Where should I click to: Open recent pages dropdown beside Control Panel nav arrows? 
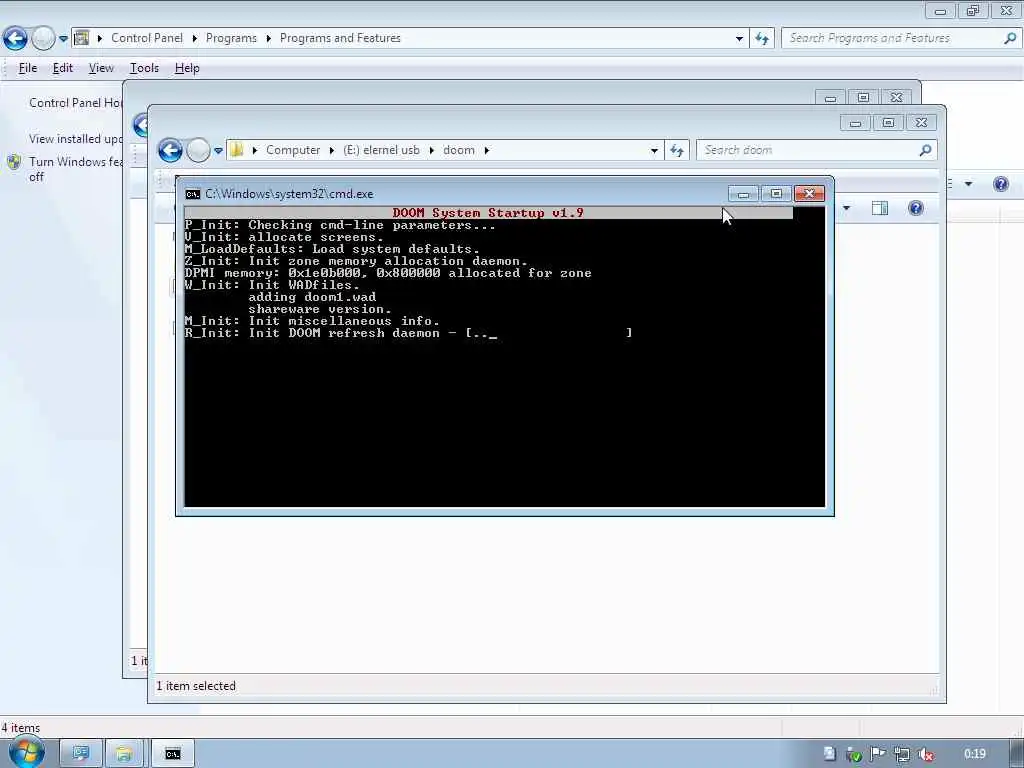63,39
